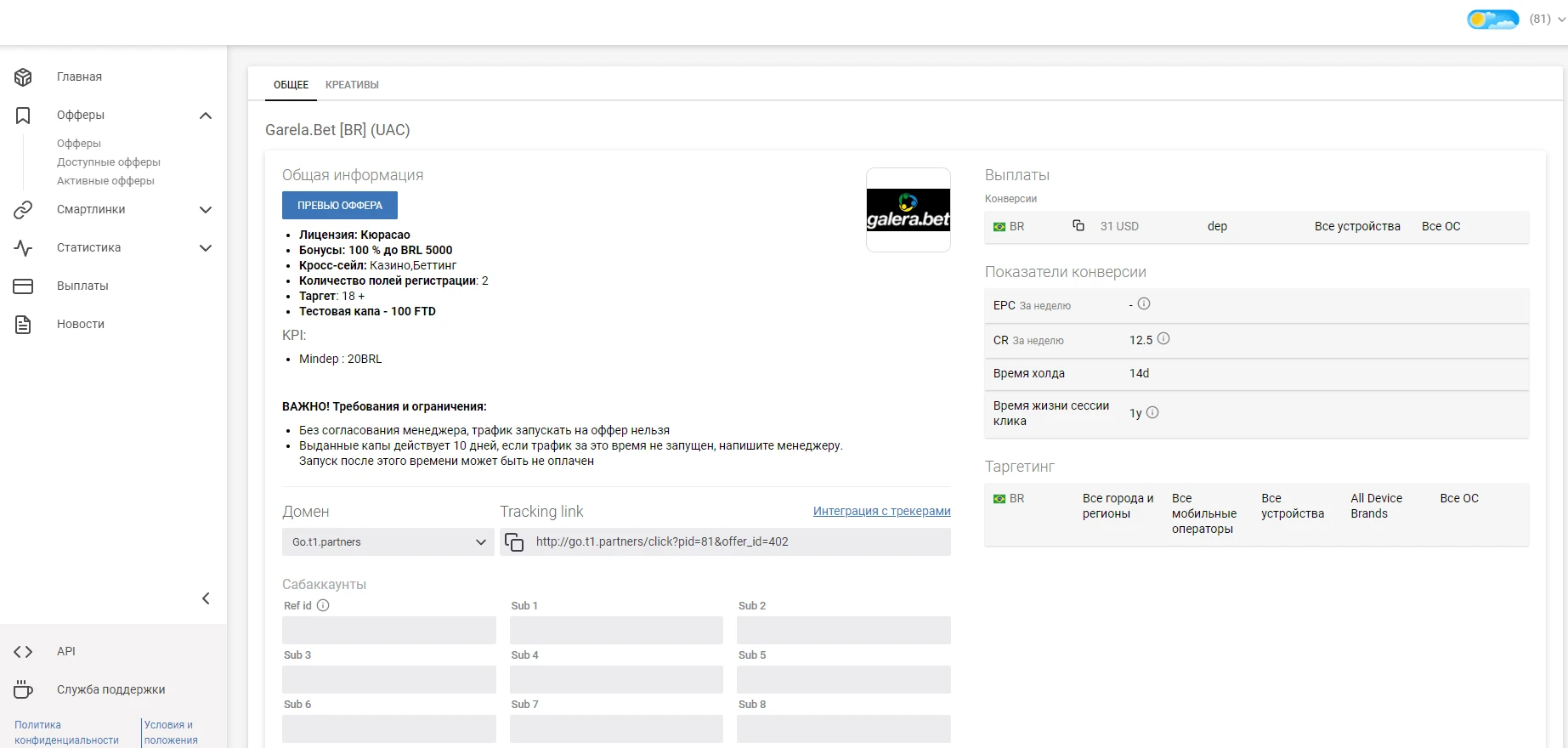Open the Интеграция с трекерами link
The width and height of the screenshot is (1568, 748).
(881, 511)
